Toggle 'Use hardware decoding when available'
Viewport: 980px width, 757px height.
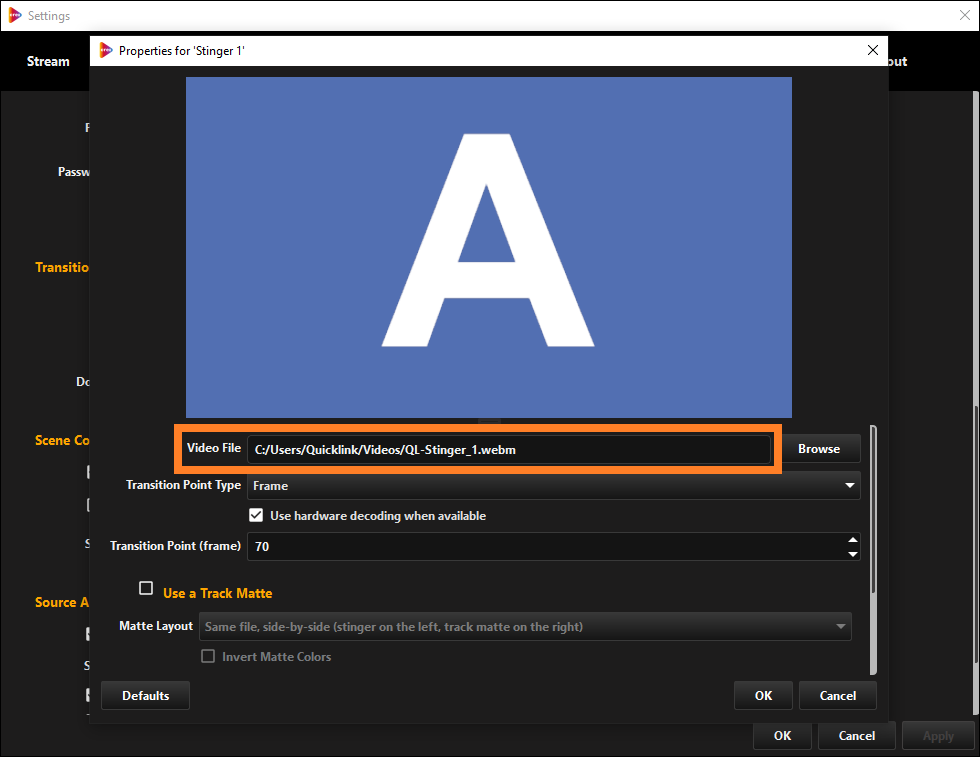click(x=256, y=516)
